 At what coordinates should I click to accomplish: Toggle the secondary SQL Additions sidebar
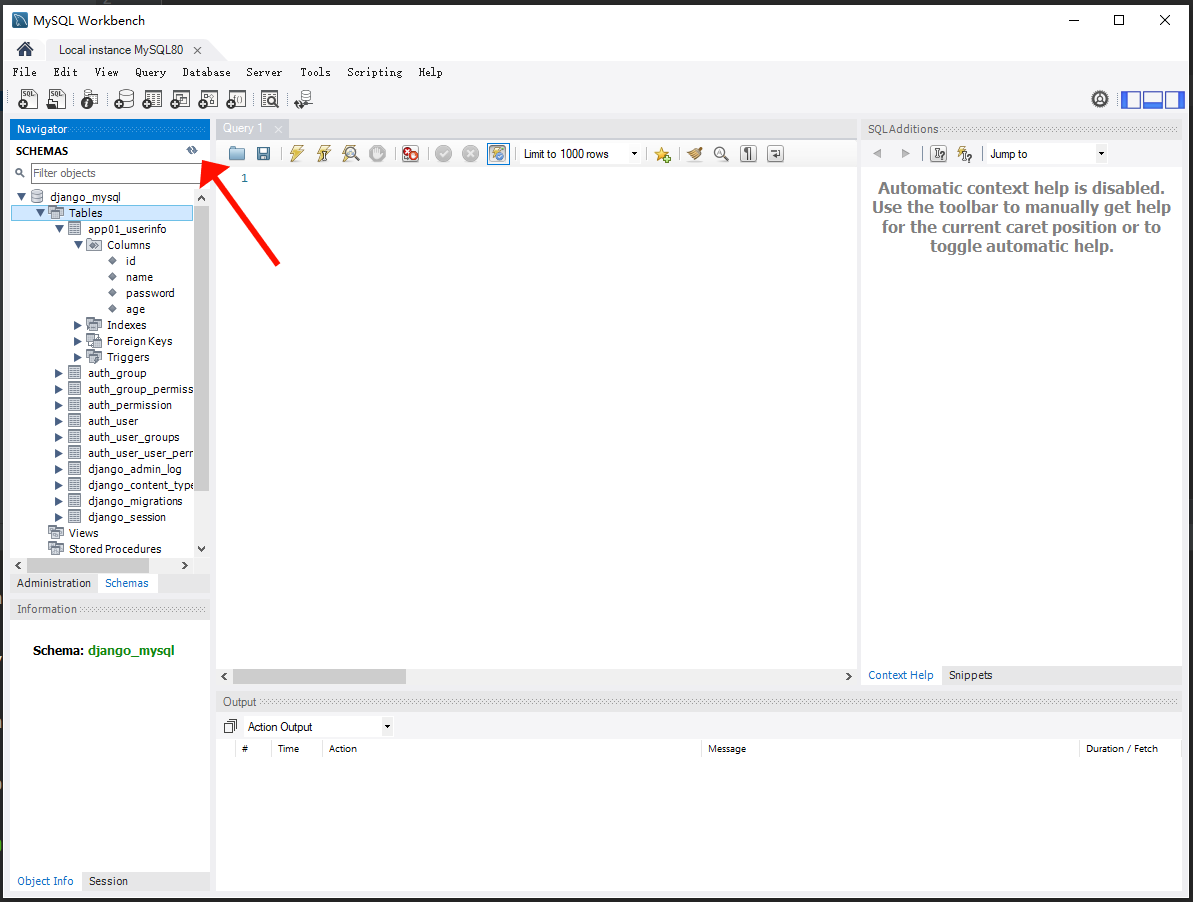pyautogui.click(x=1175, y=100)
